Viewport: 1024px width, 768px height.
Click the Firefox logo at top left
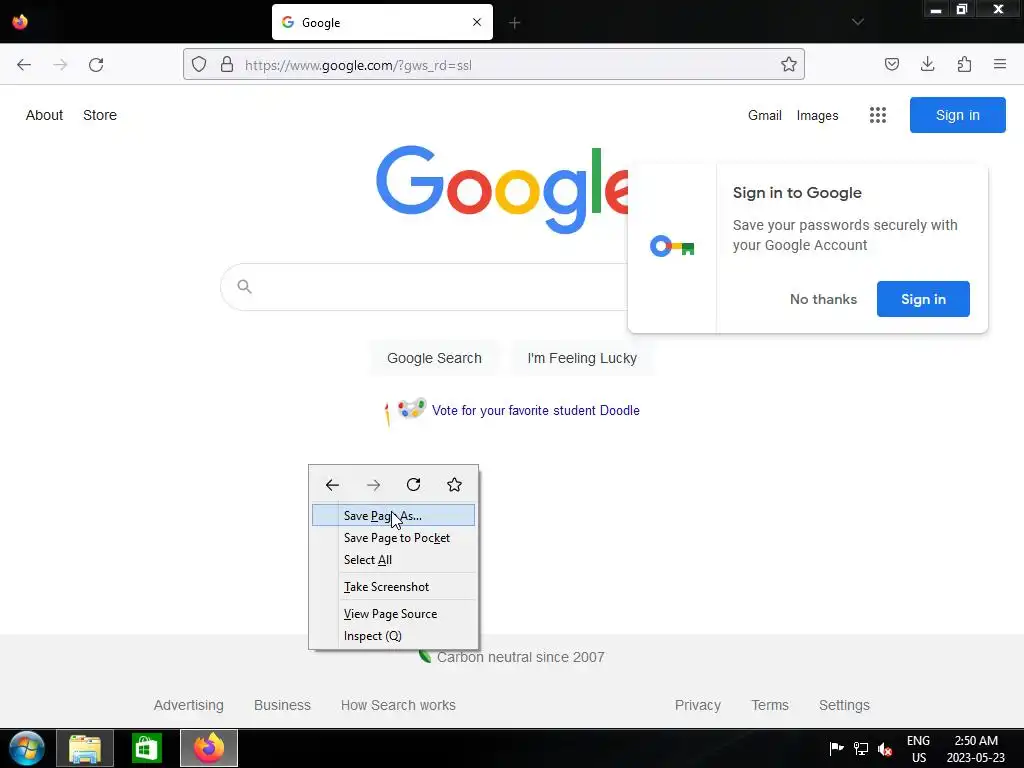20,22
